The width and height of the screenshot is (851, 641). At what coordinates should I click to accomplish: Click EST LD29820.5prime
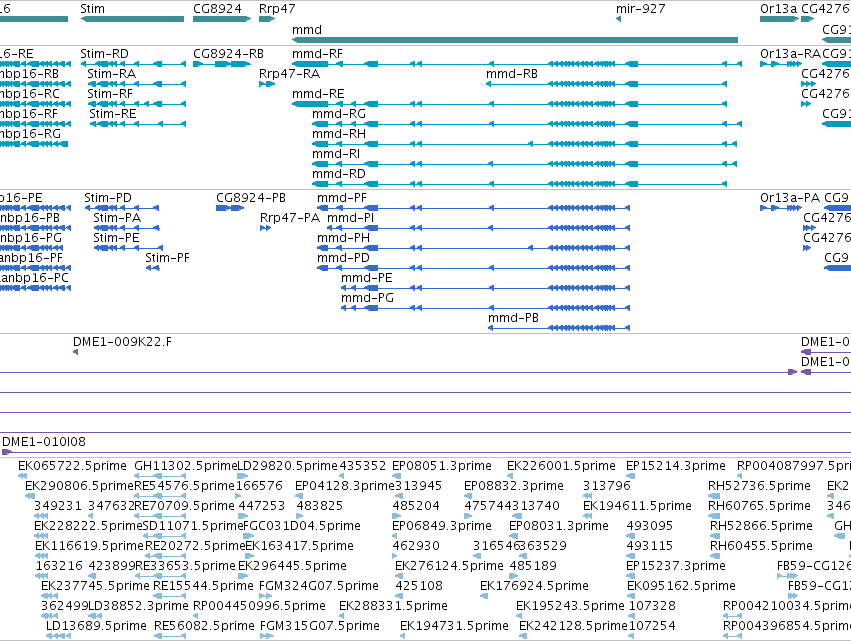coord(288,466)
